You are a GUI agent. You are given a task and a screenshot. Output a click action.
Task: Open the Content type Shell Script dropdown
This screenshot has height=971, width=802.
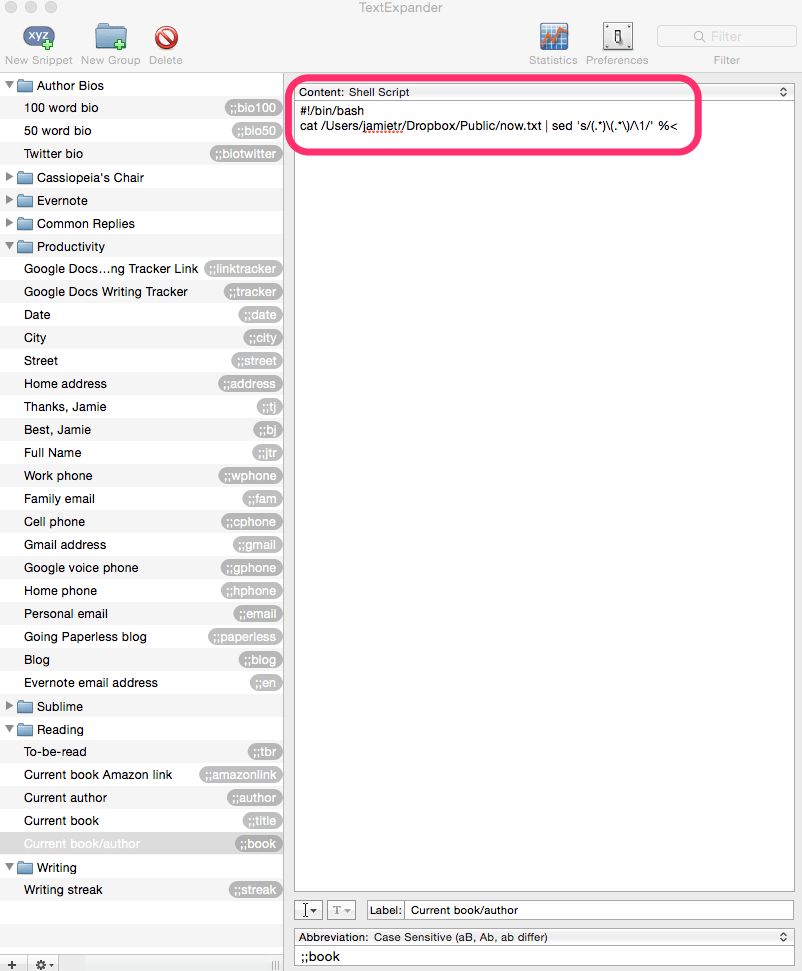(x=544, y=92)
